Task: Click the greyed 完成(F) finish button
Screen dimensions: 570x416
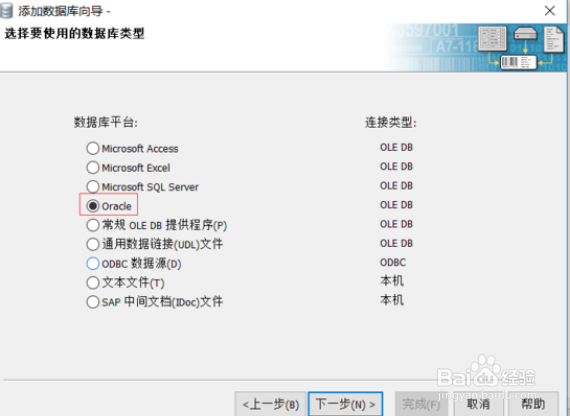Action: pos(421,404)
